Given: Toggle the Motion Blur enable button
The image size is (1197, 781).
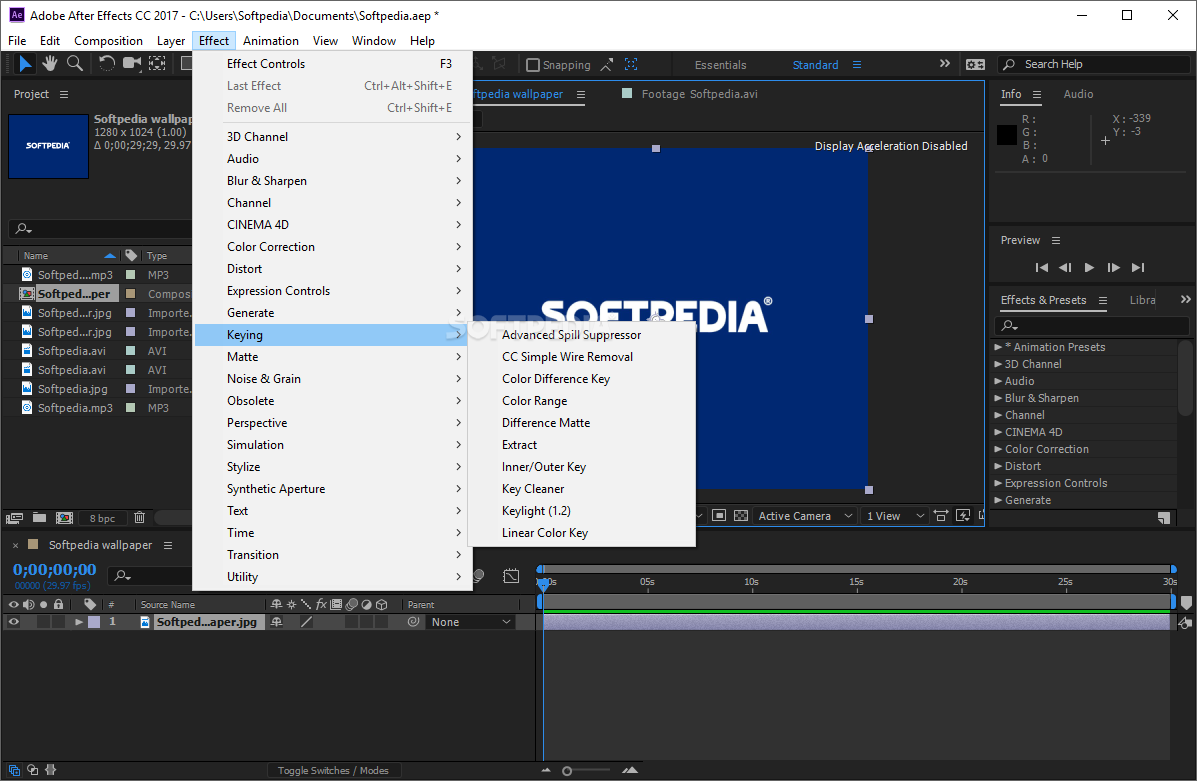Looking at the screenshot, I should (479, 576).
